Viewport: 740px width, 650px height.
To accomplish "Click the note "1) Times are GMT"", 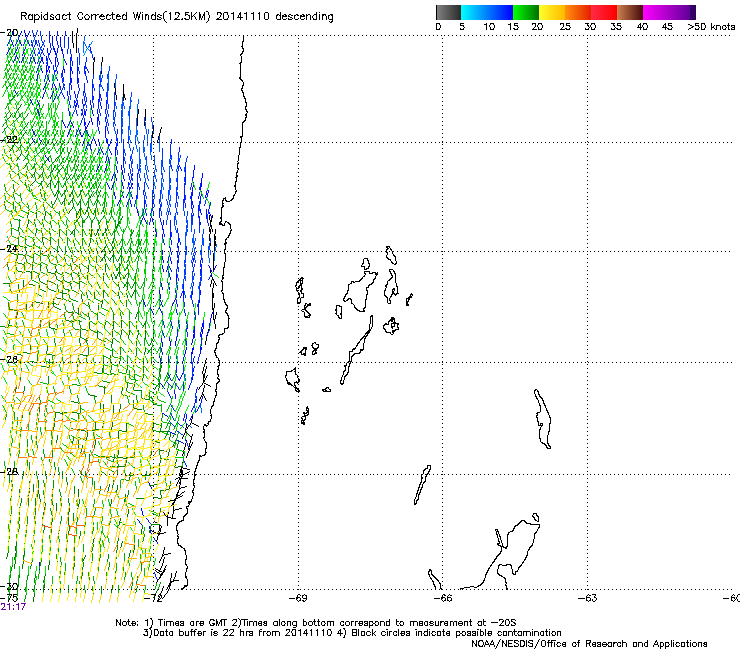I will click(x=186, y=623).
